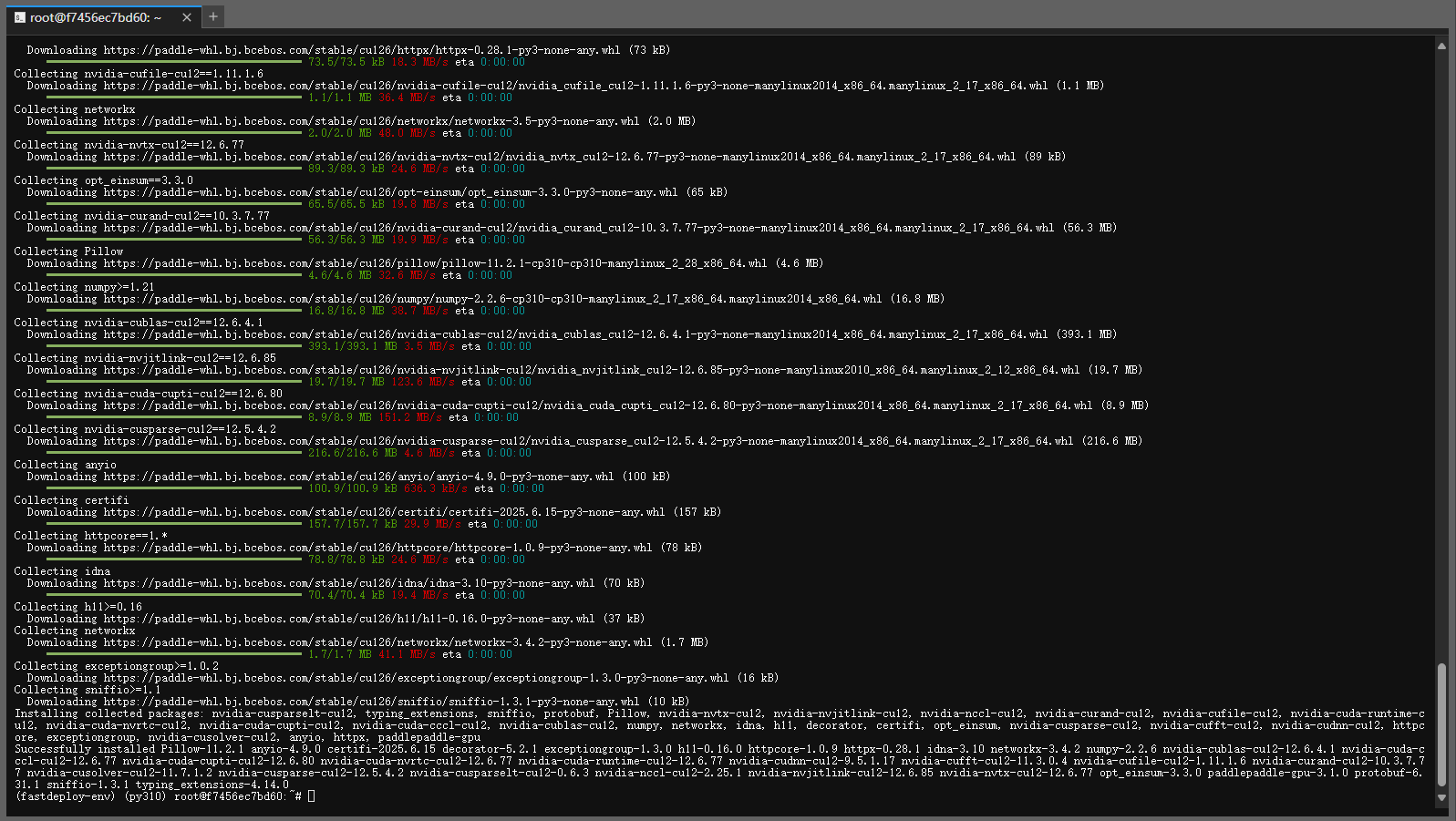Click the cursor at the shell prompt

click(311, 796)
